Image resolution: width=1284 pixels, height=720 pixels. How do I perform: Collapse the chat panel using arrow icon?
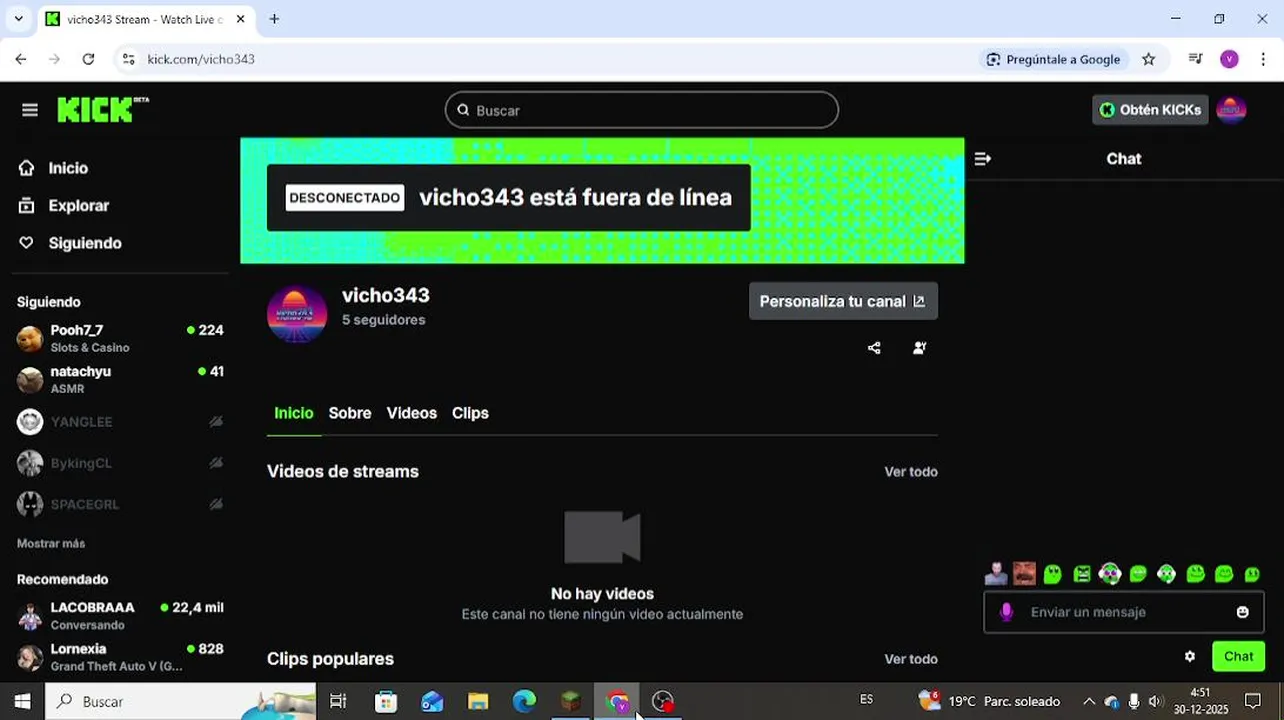(x=982, y=159)
